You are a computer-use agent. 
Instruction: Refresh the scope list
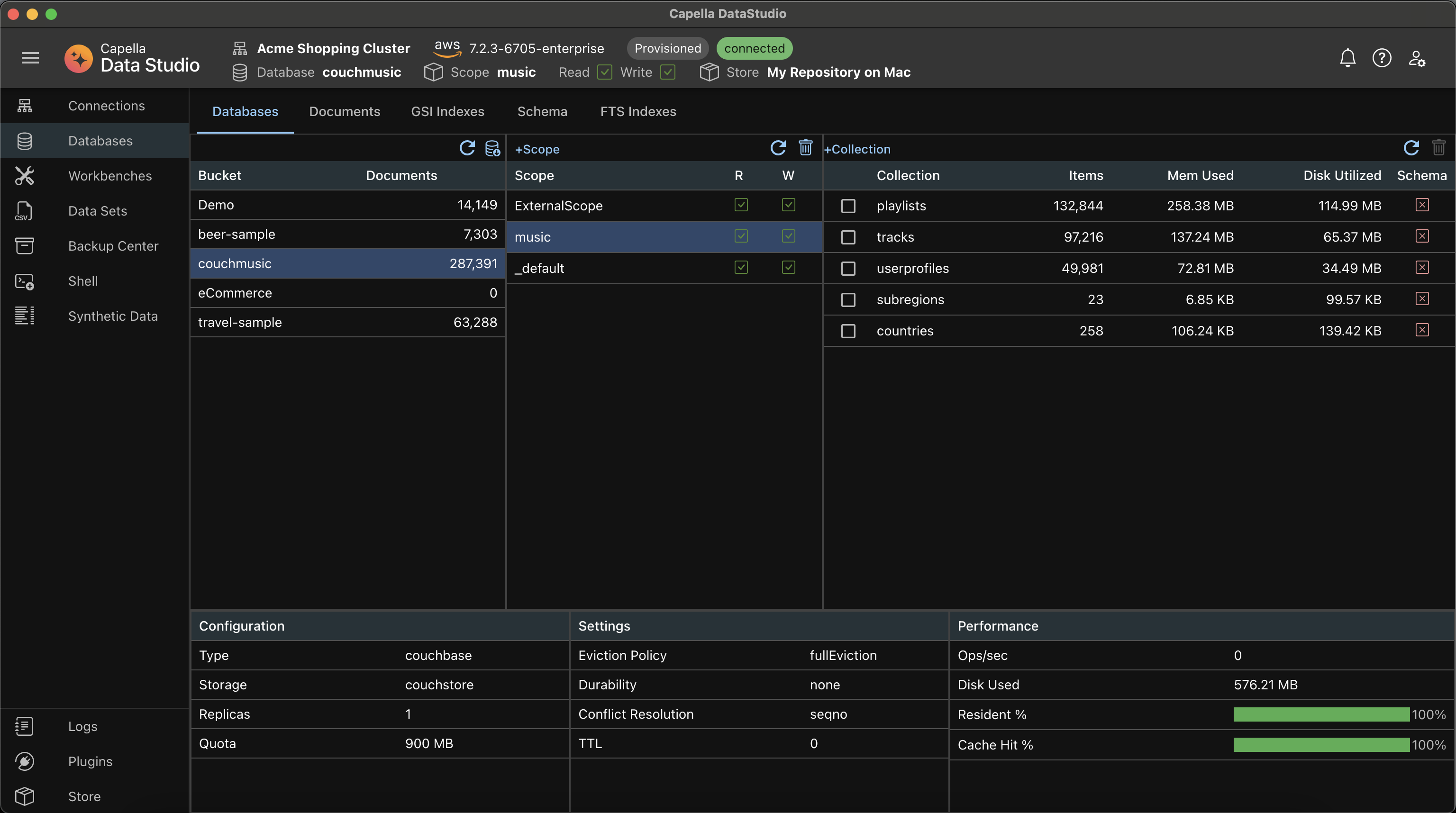[778, 148]
